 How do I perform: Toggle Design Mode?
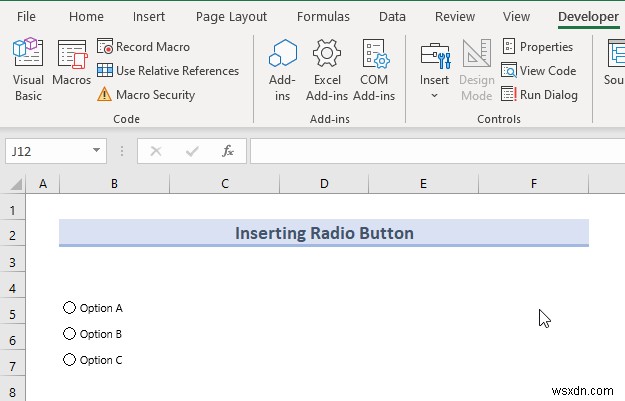(477, 70)
